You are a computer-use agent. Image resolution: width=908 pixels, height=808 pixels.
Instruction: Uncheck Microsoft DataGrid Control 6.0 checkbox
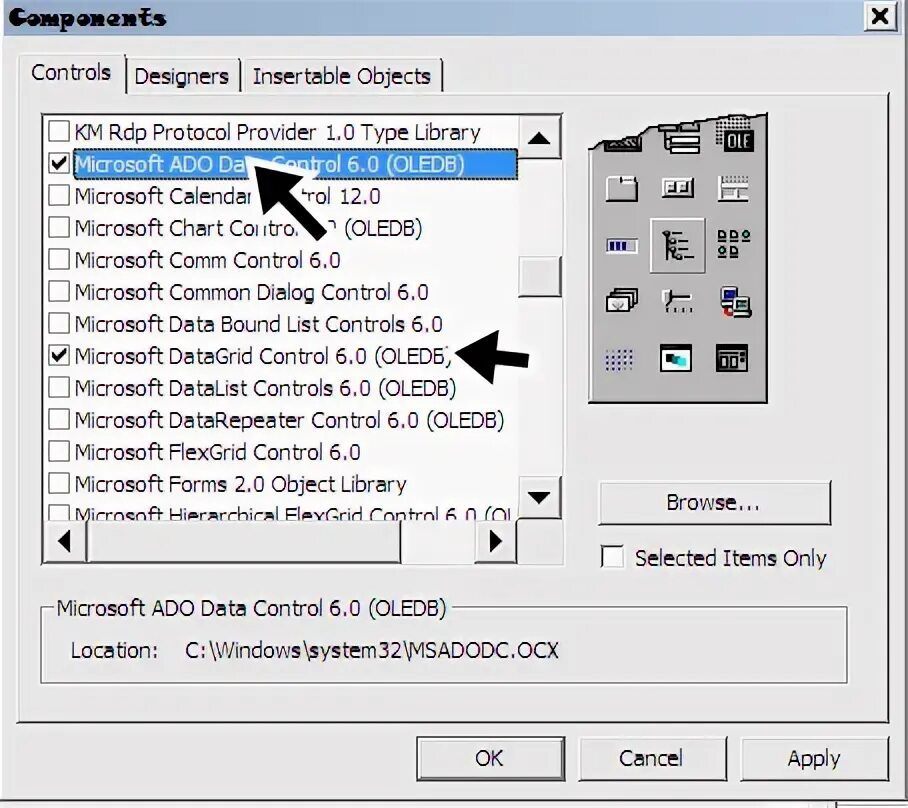point(59,356)
